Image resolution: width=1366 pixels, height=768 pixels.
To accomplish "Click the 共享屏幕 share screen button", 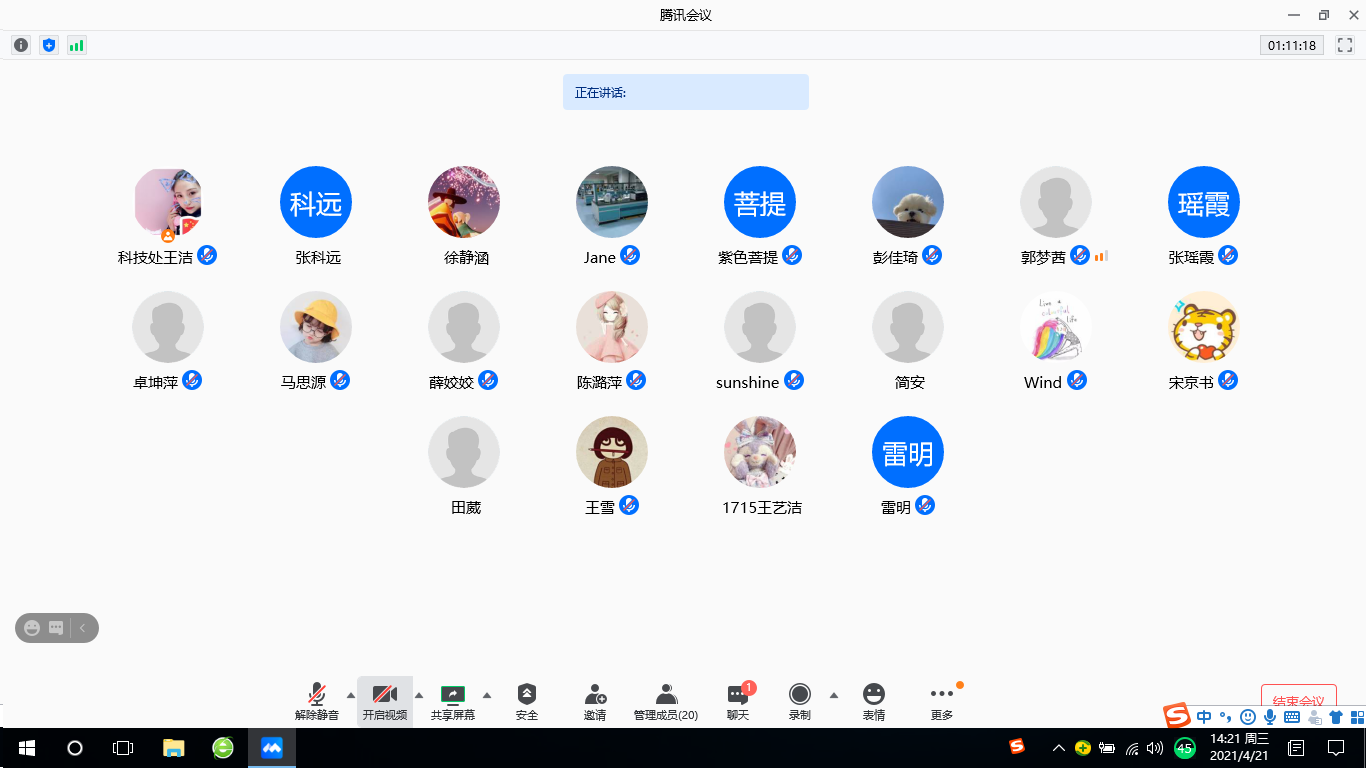I will [x=453, y=701].
